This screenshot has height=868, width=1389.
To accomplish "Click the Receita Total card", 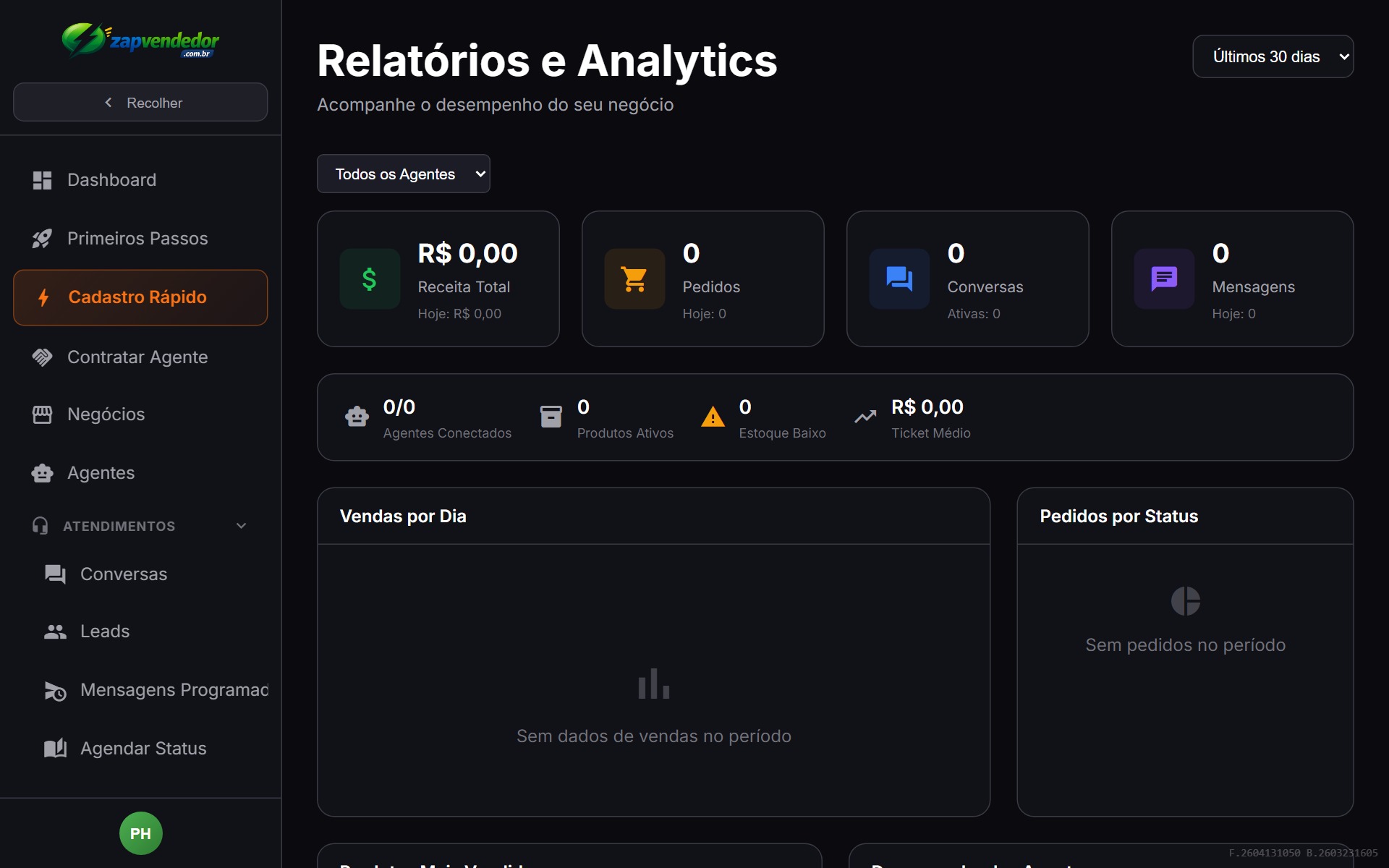I will [x=438, y=278].
